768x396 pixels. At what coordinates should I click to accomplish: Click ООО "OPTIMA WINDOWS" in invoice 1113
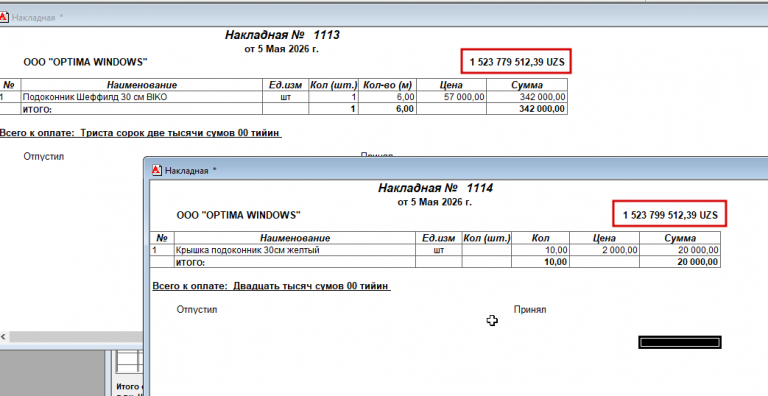tap(85, 62)
